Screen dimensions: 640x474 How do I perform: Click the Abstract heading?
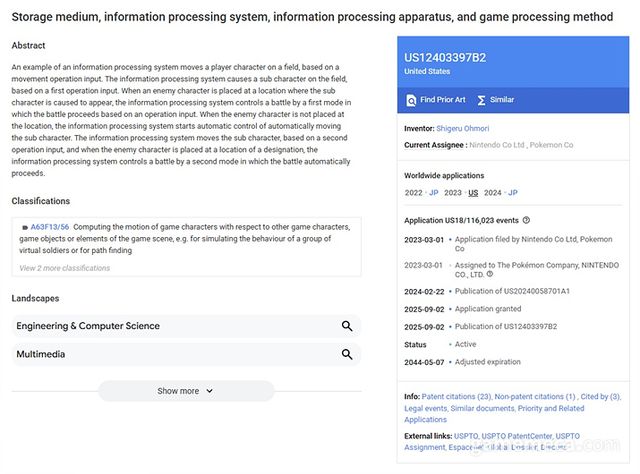(x=28, y=45)
